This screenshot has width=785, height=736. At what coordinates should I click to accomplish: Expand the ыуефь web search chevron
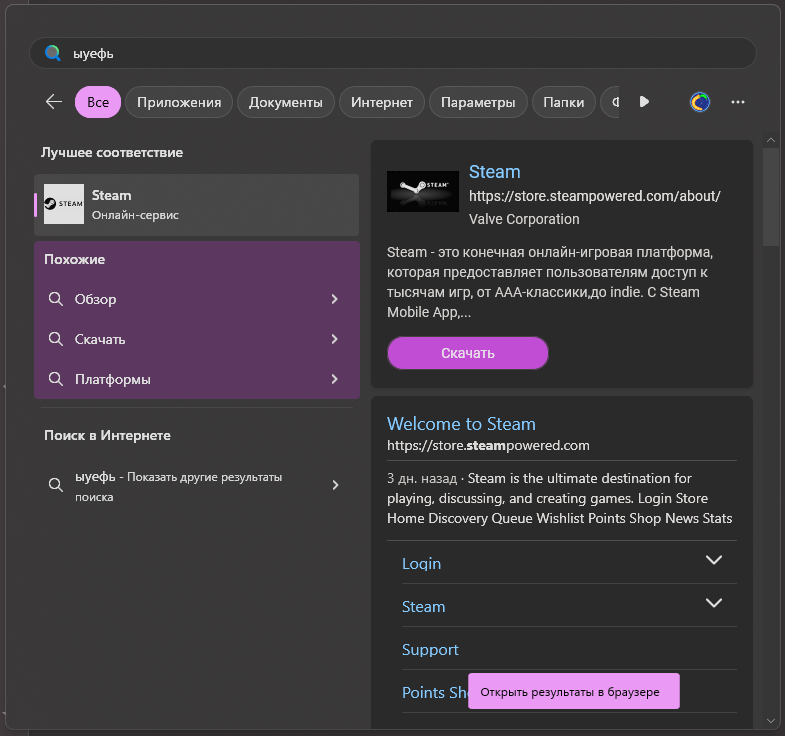[335, 485]
